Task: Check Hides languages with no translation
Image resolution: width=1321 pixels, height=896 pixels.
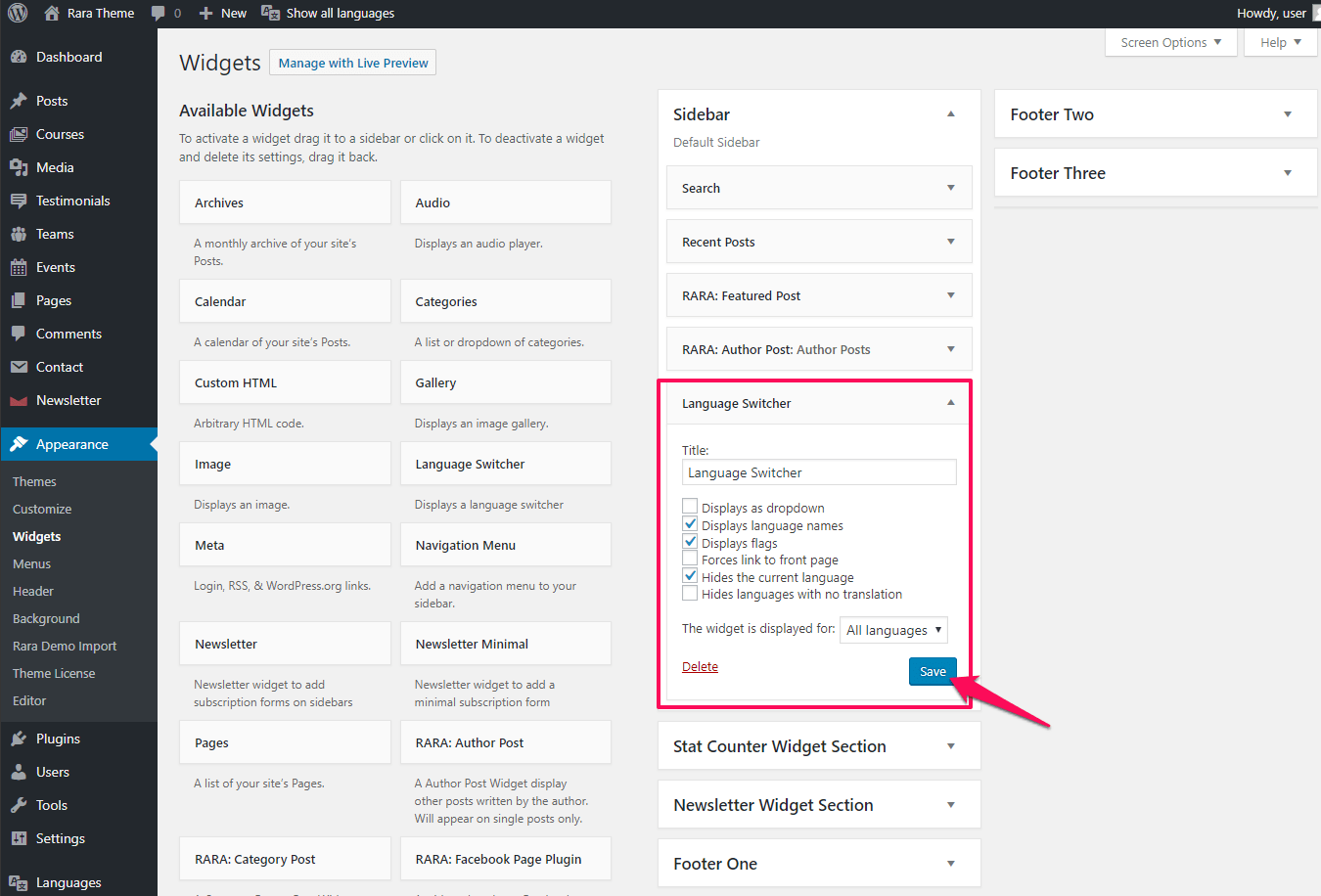Action: tap(690, 594)
